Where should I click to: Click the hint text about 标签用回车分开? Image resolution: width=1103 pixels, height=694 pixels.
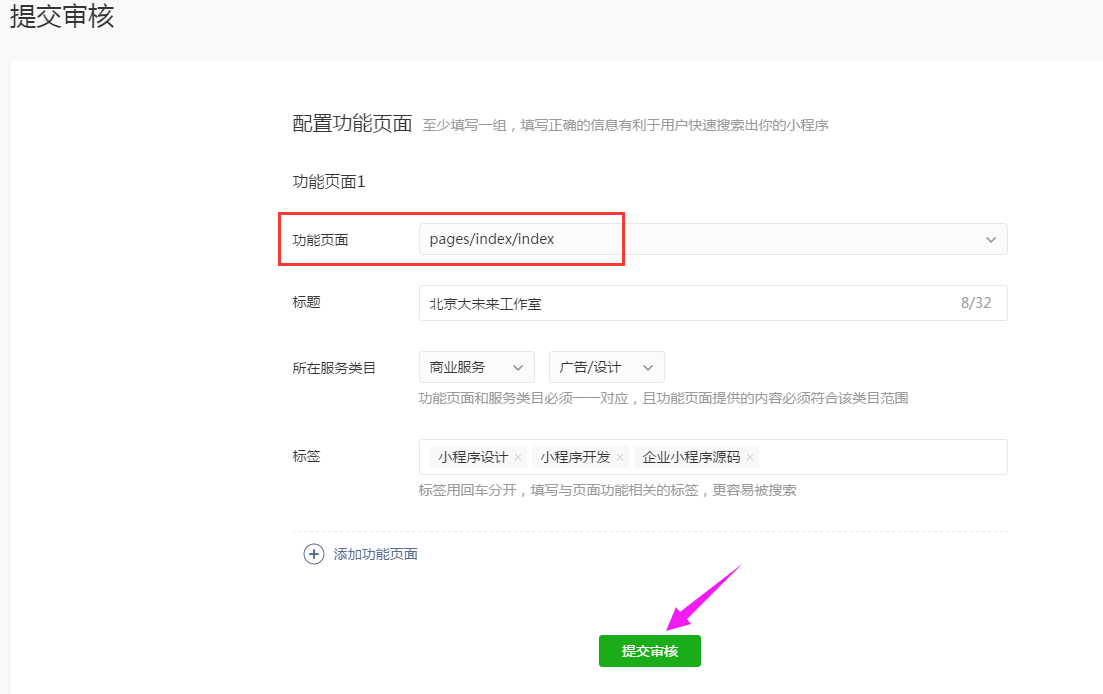coord(607,490)
